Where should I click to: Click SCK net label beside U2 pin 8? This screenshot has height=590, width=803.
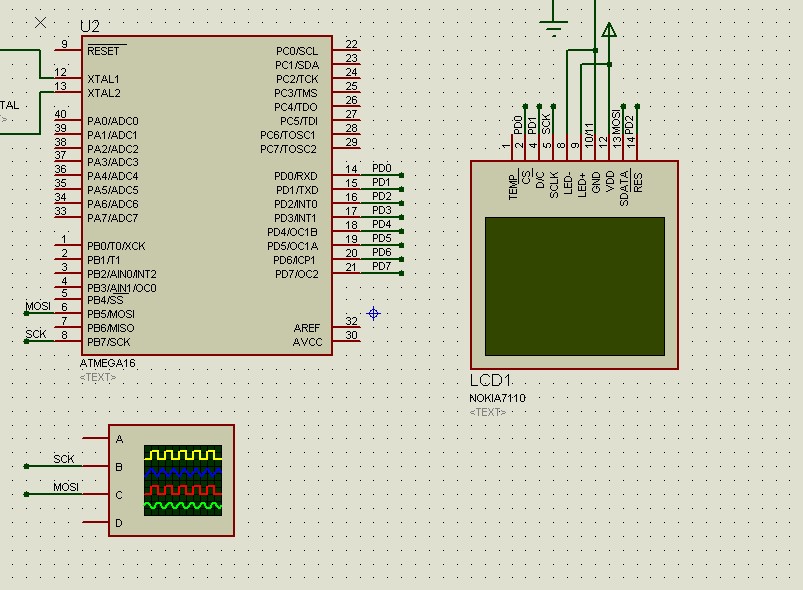coord(36,334)
